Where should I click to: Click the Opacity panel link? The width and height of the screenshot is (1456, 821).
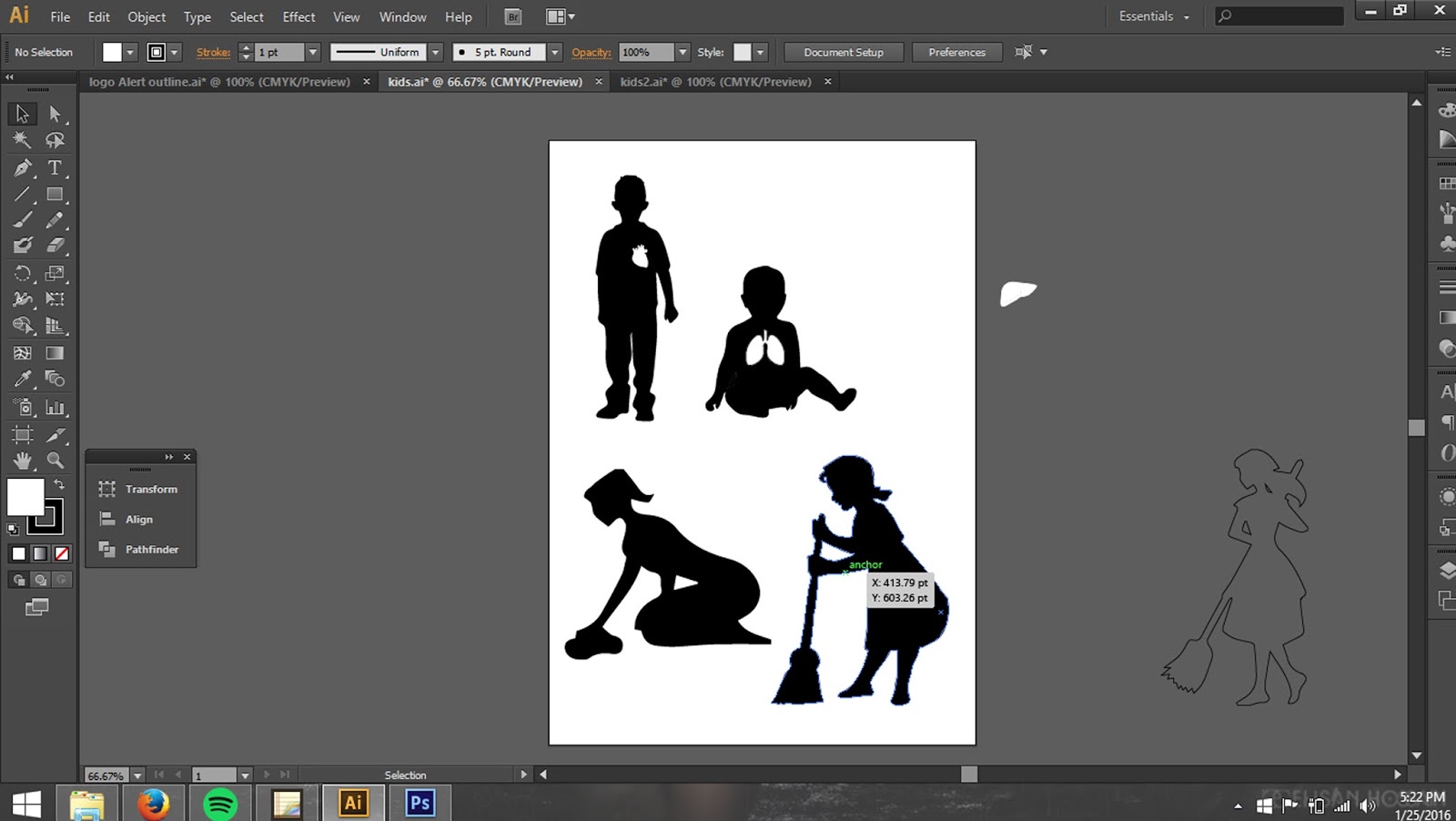click(x=591, y=52)
